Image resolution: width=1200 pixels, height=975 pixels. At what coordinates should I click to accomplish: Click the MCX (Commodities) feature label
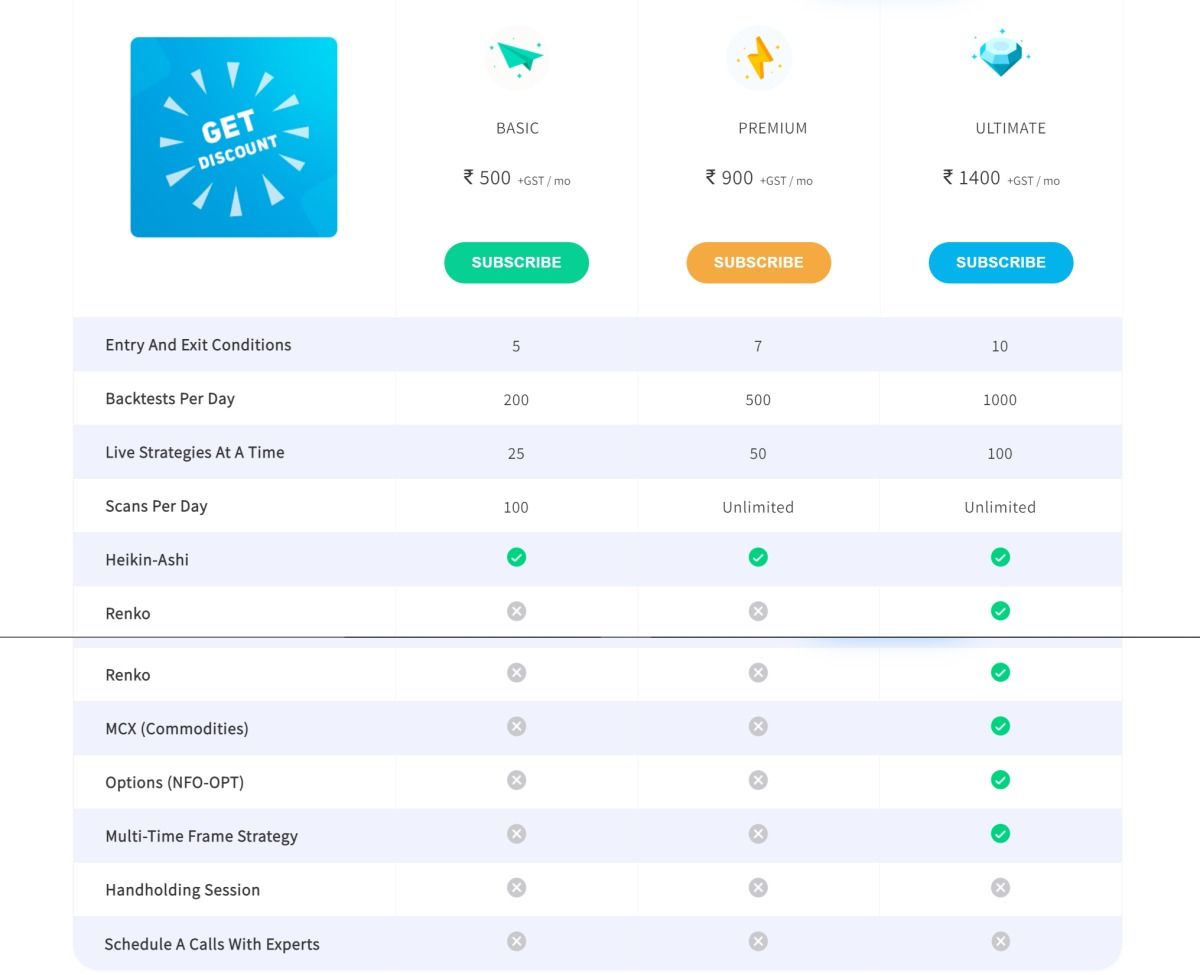177,729
